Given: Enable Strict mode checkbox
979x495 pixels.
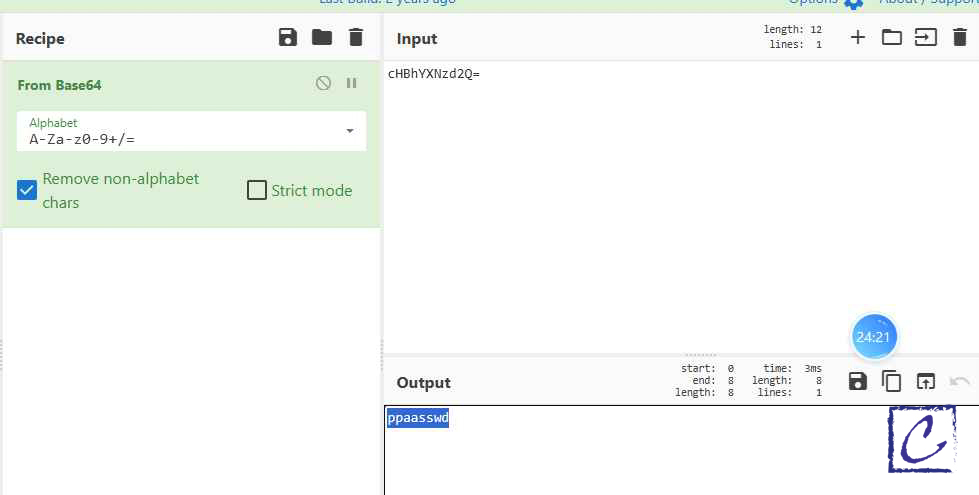Looking at the screenshot, I should (x=257, y=190).
